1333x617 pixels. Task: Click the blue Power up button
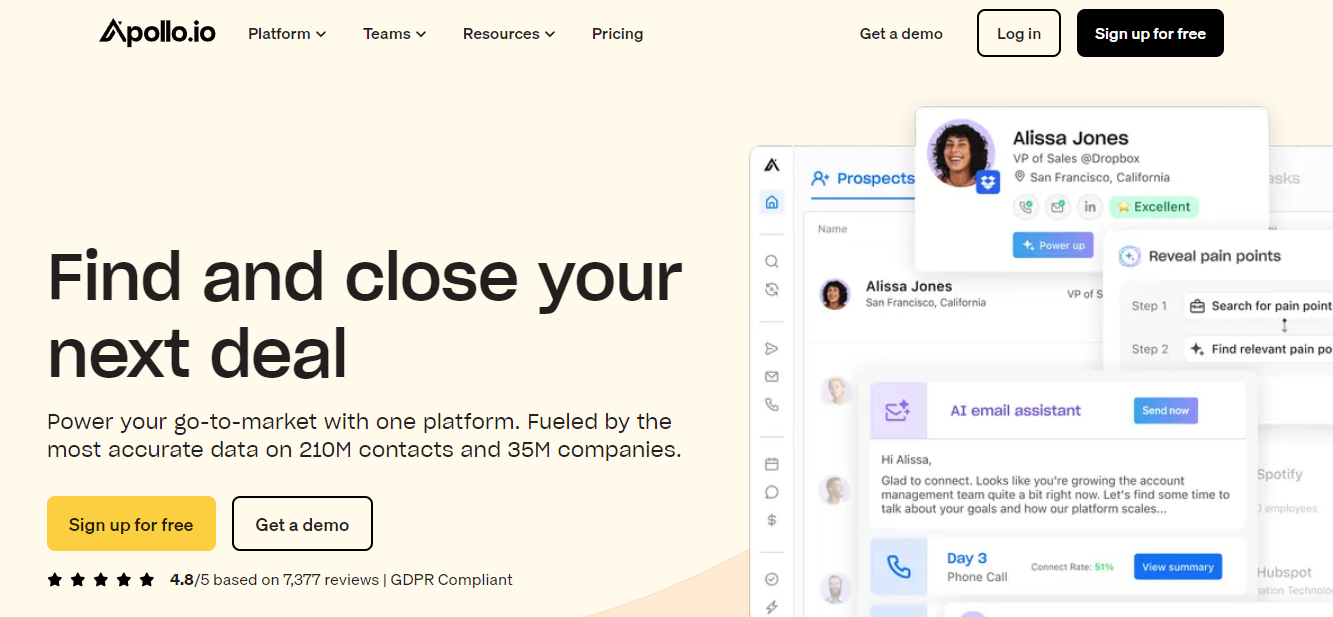point(1052,245)
